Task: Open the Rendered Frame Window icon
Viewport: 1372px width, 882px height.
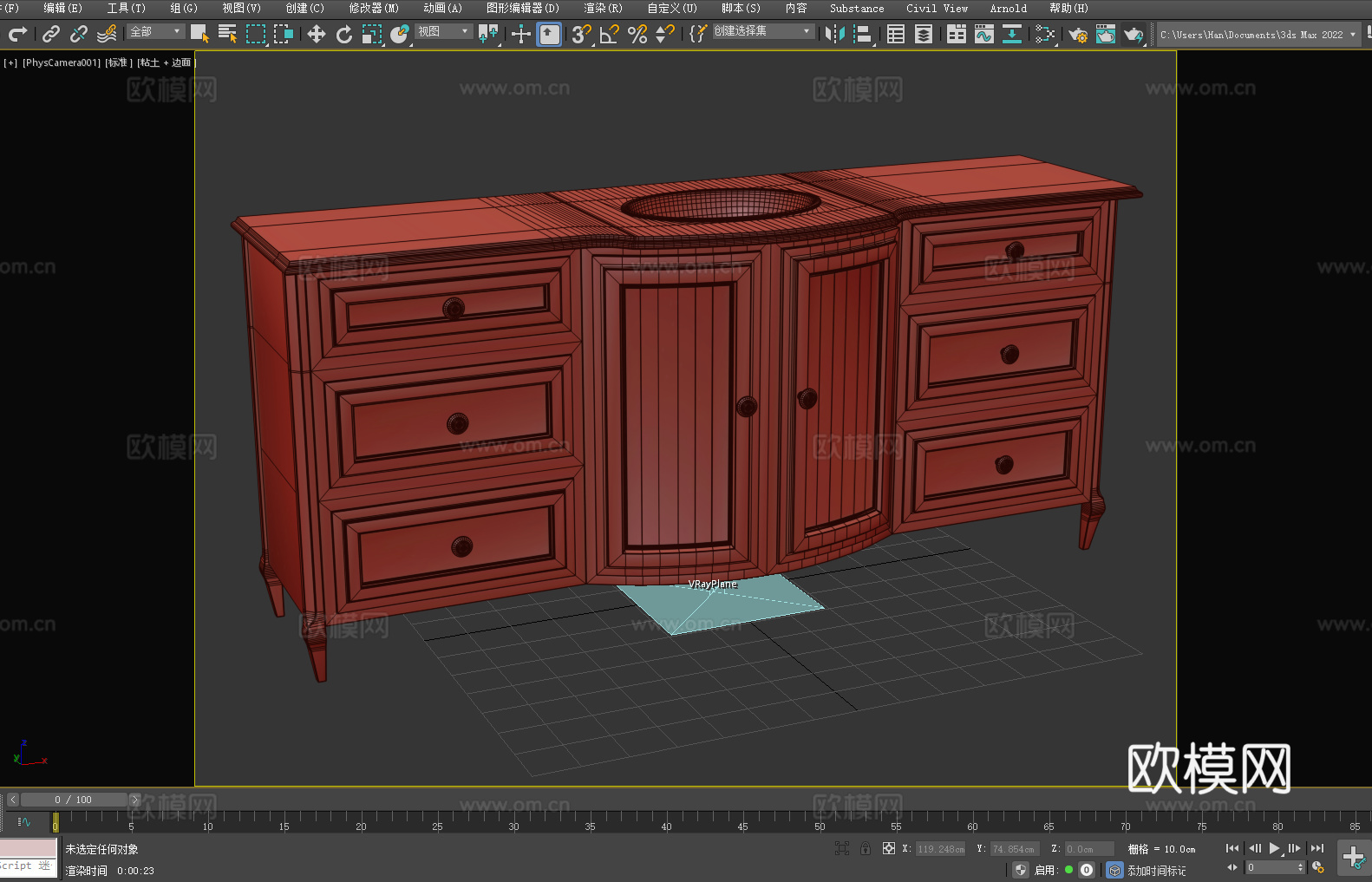Action: tap(1106, 34)
